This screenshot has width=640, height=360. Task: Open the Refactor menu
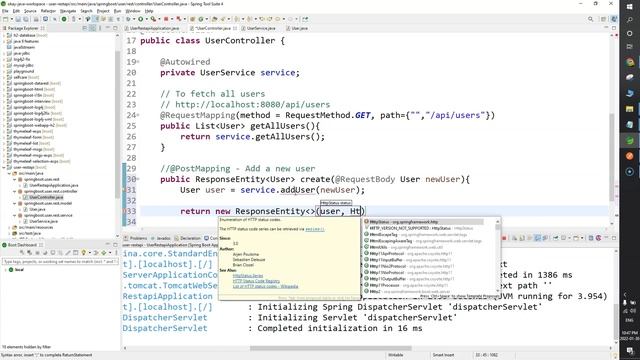pyautogui.click(x=48, y=11)
